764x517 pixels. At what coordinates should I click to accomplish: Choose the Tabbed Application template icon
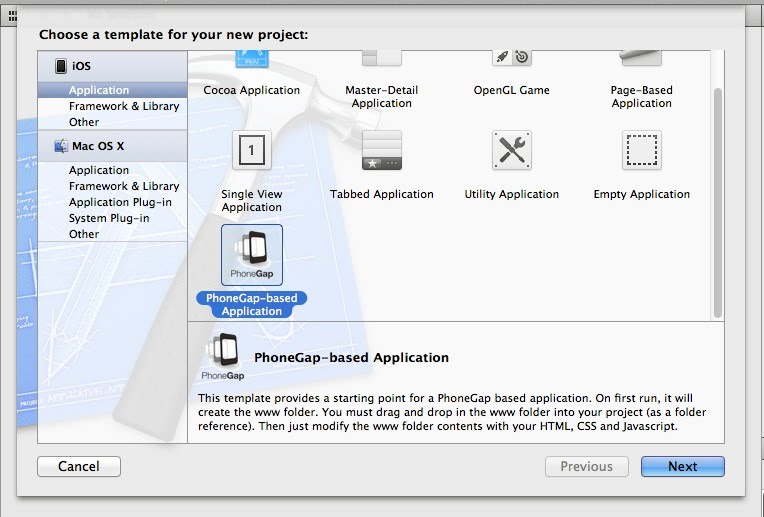pyautogui.click(x=381, y=151)
